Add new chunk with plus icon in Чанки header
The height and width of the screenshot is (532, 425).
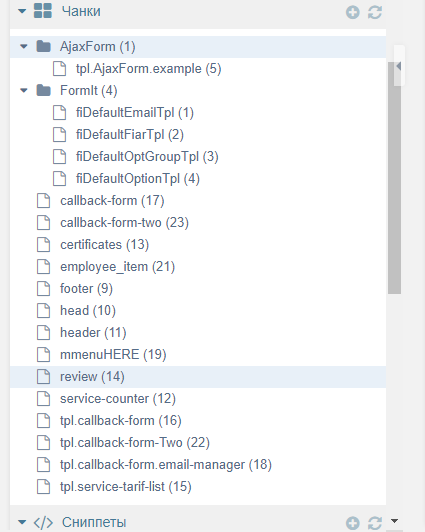tap(352, 13)
